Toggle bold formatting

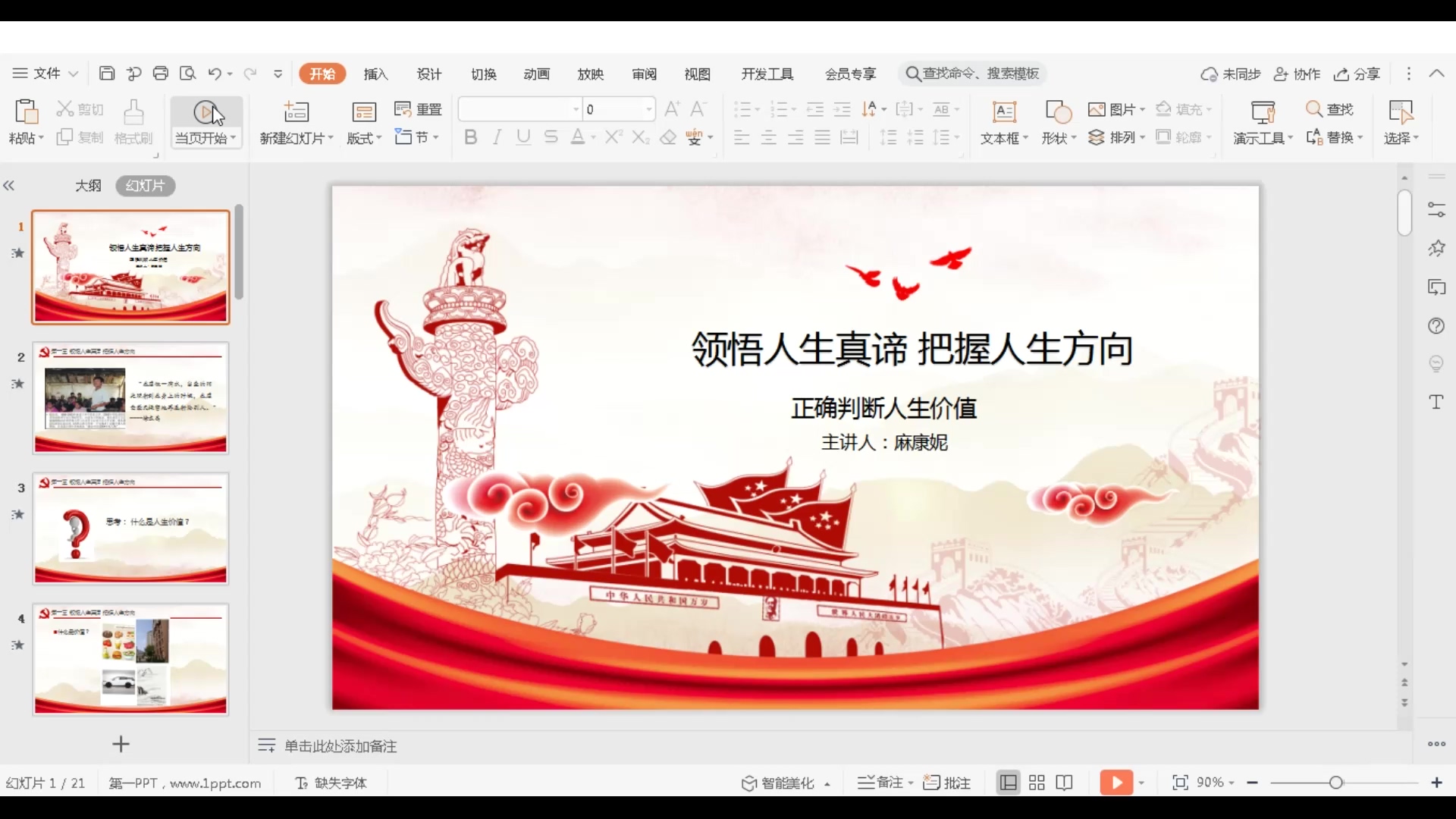click(470, 137)
